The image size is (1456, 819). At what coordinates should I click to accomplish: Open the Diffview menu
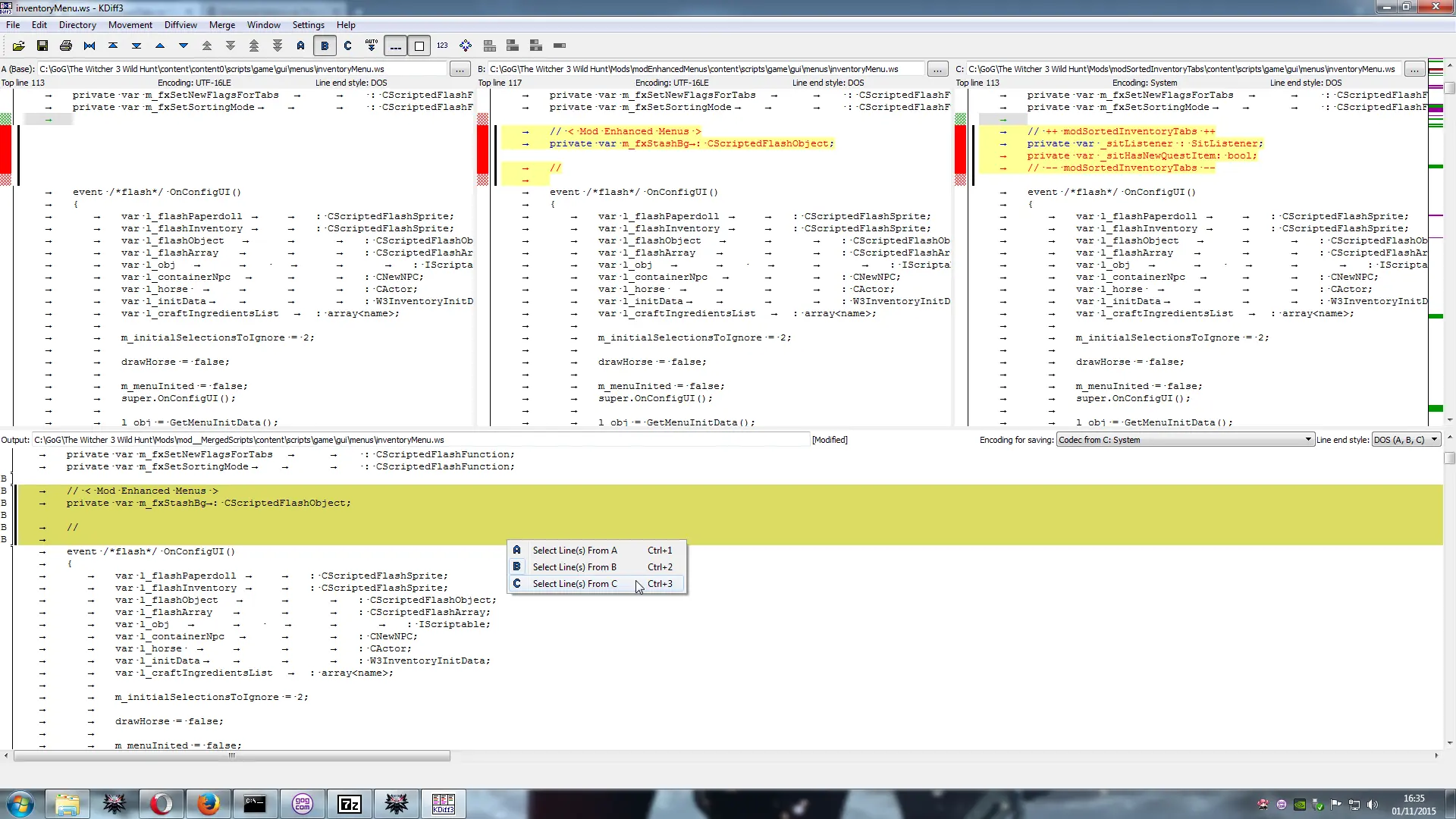click(180, 25)
